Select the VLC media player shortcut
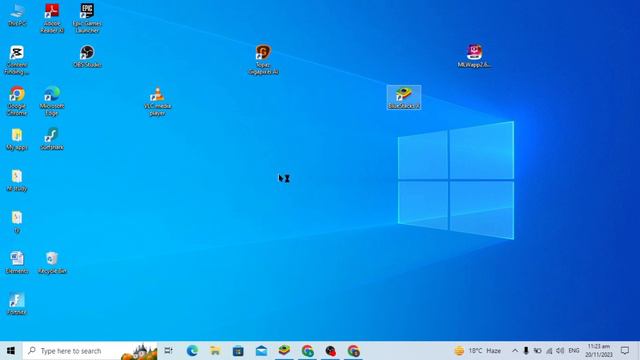Image resolution: width=640 pixels, height=360 pixels. [157, 101]
